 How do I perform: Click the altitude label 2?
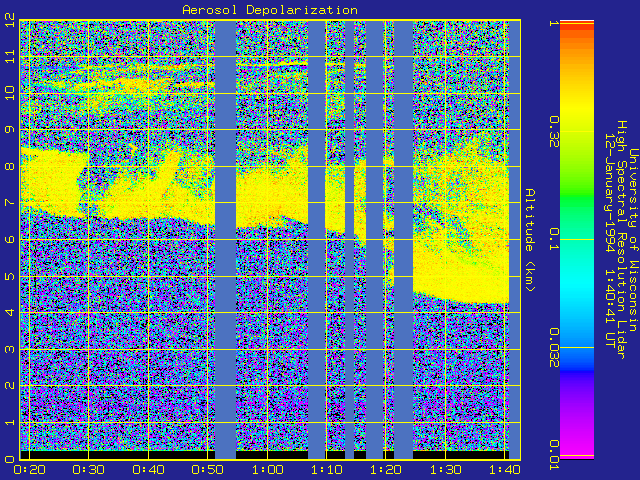click(10, 385)
